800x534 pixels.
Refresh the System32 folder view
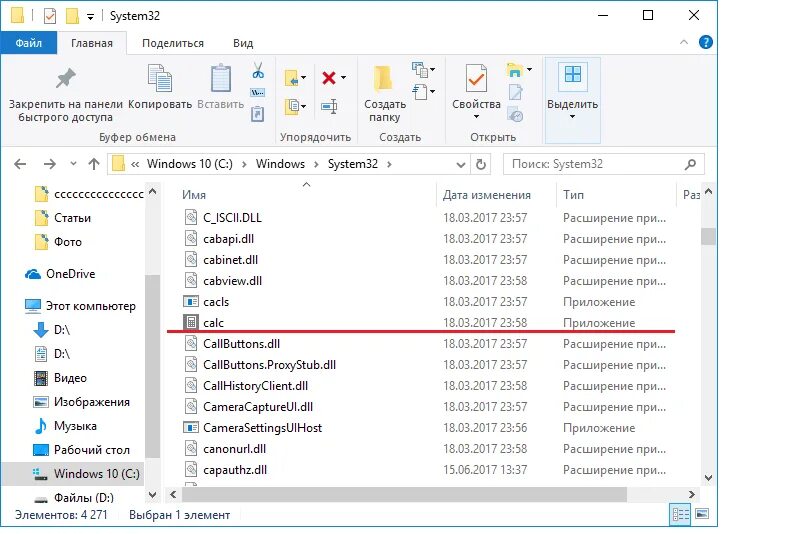481,164
